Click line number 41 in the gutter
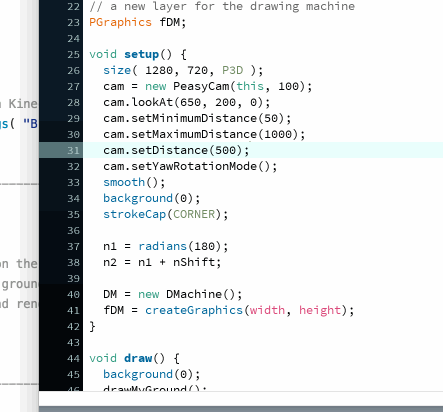This screenshot has width=443, height=412. tap(73, 310)
